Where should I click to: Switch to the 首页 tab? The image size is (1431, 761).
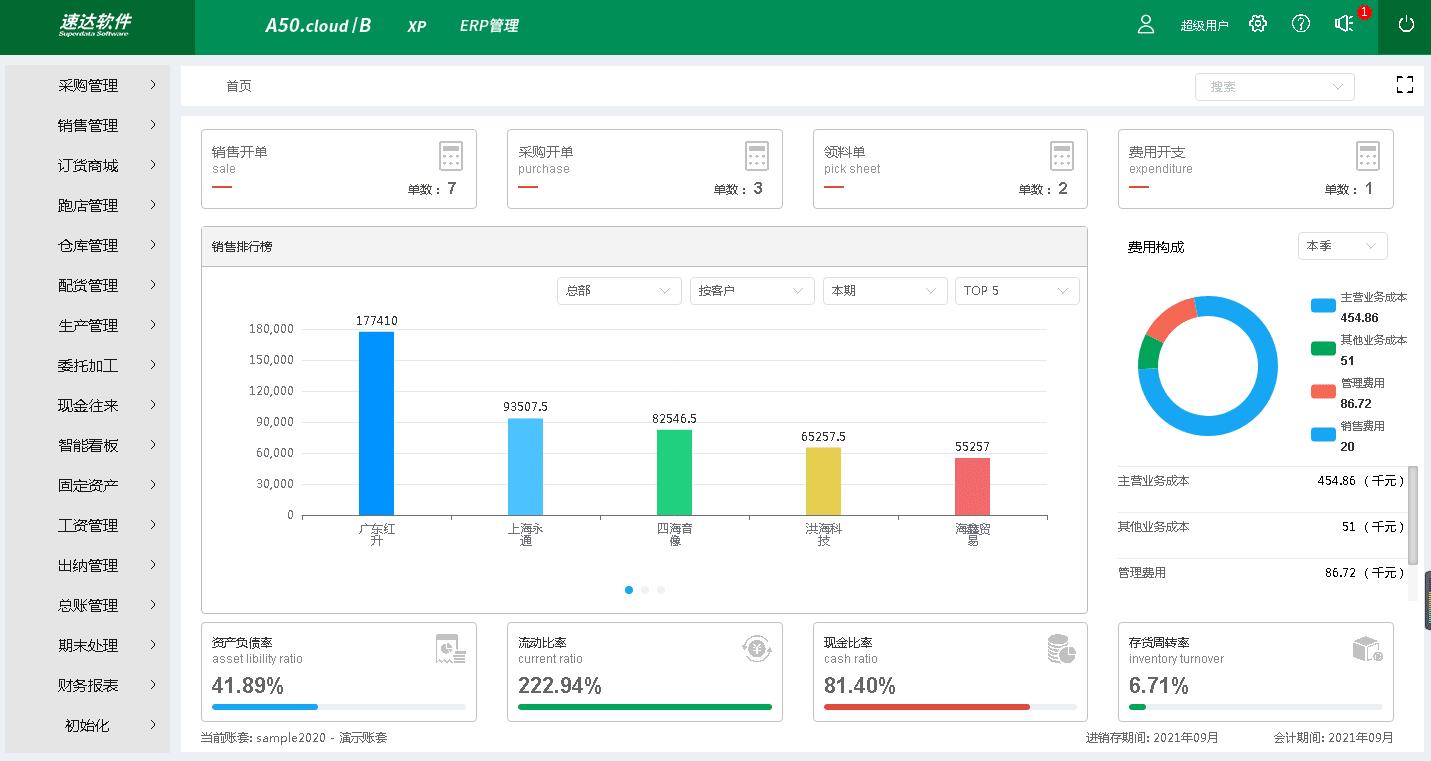pyautogui.click(x=239, y=86)
